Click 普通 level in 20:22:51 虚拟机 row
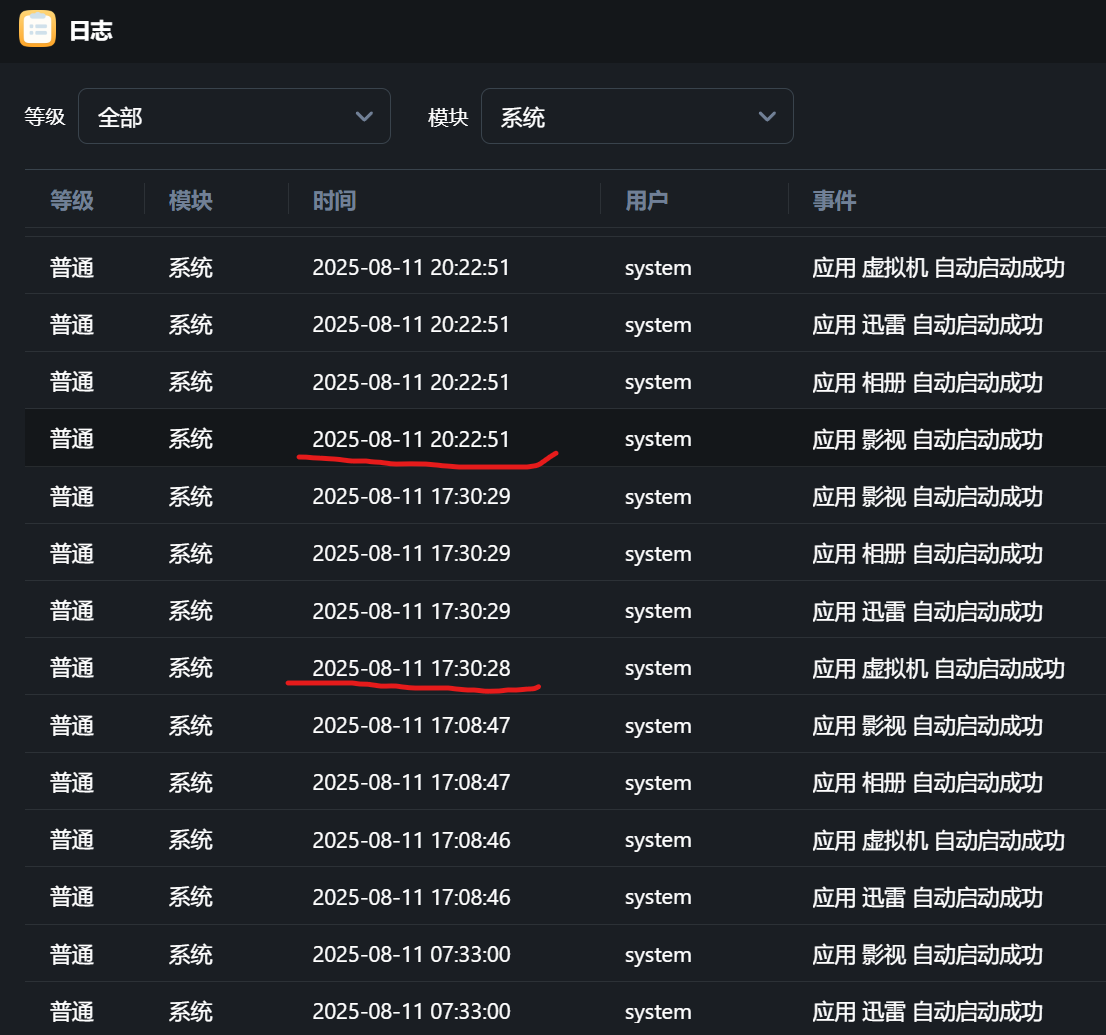 coord(72,268)
